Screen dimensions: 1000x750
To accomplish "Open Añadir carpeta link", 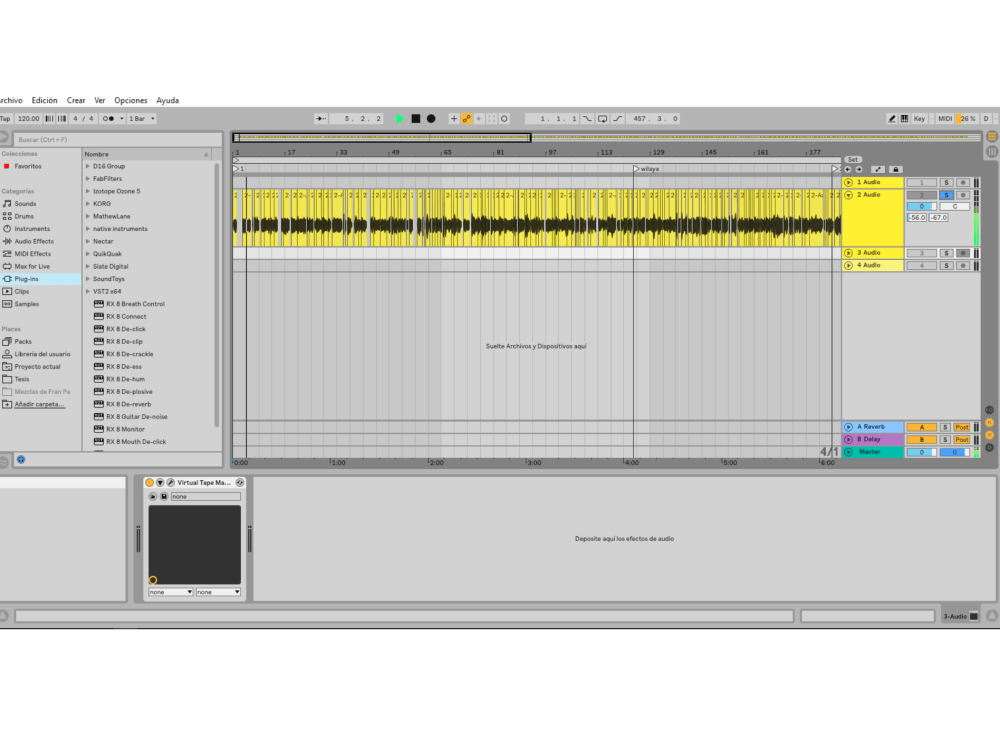I will click(x=40, y=404).
